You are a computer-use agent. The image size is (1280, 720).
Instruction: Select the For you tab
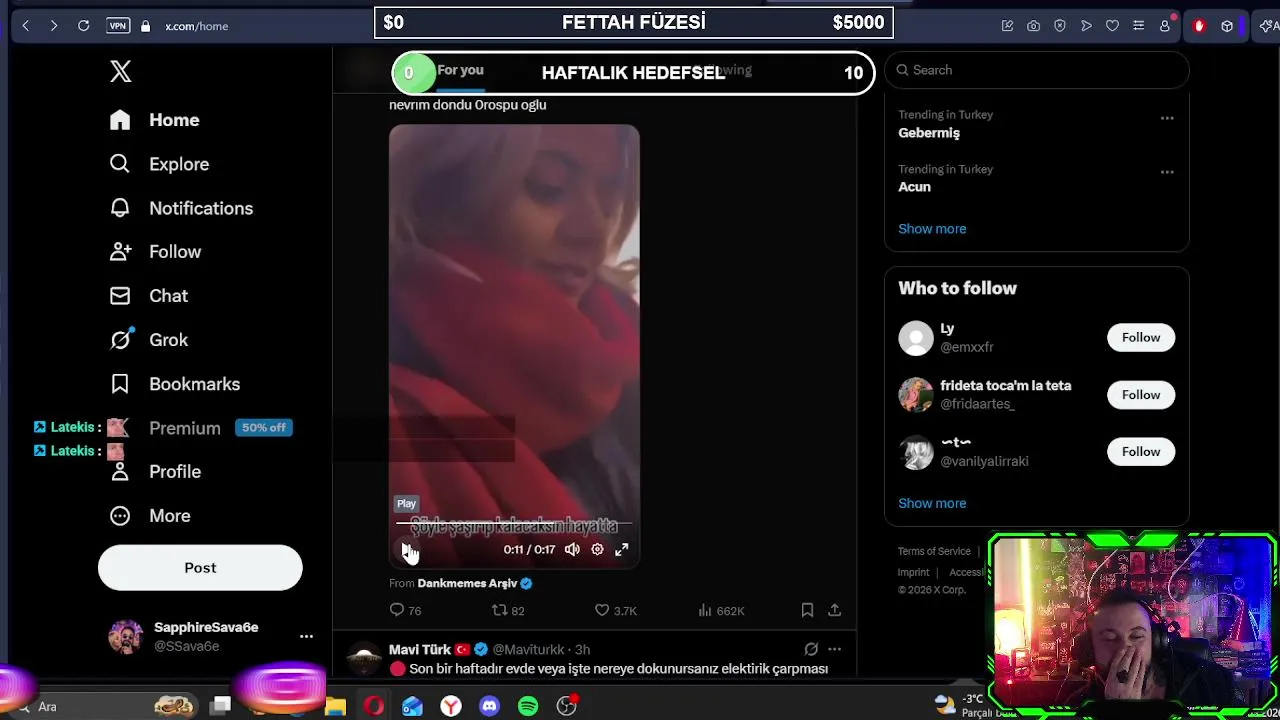tap(460, 70)
